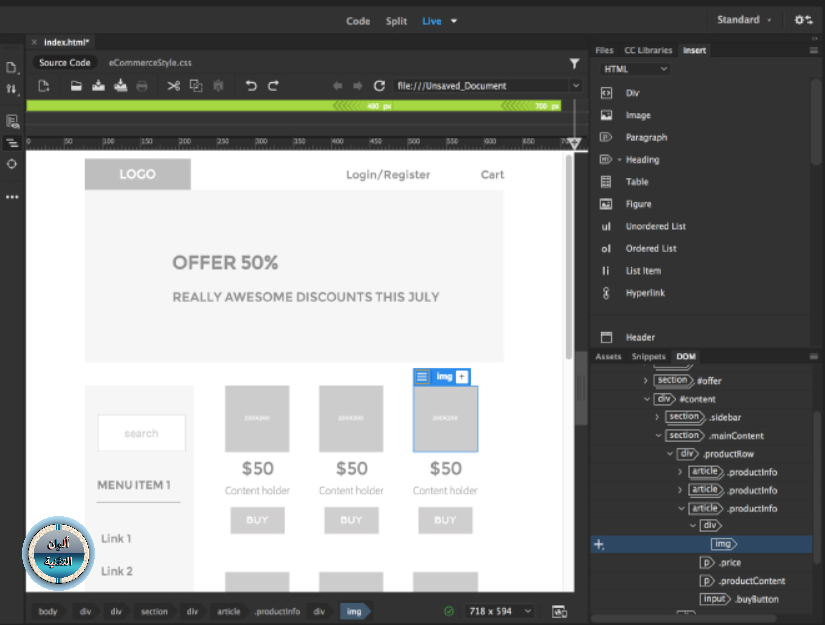Click the save toolbar icon
The width and height of the screenshot is (825, 625).
coord(98,86)
